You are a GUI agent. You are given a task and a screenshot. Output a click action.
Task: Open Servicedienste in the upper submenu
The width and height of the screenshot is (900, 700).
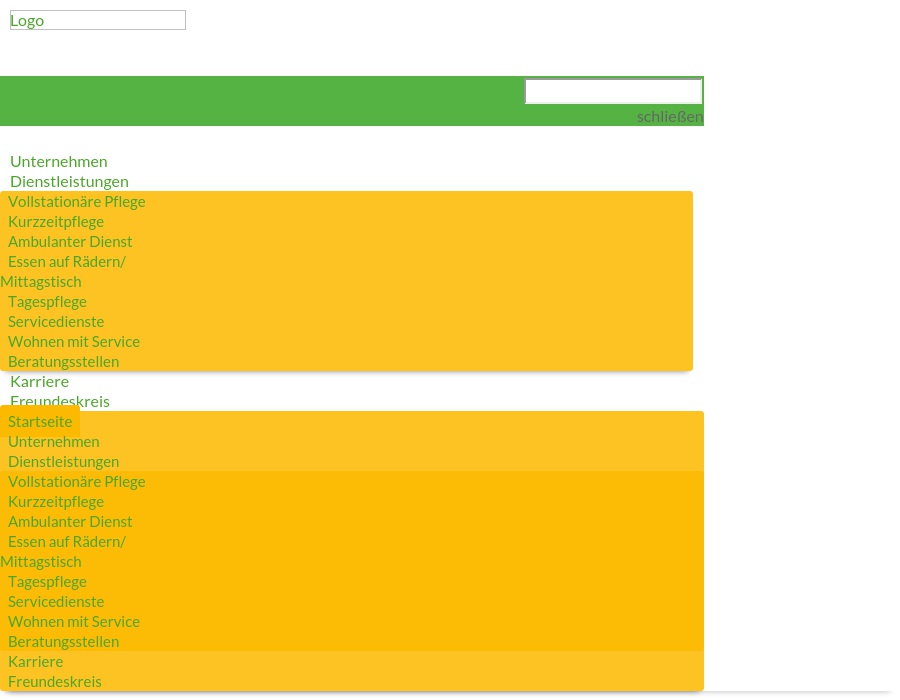tap(56, 321)
